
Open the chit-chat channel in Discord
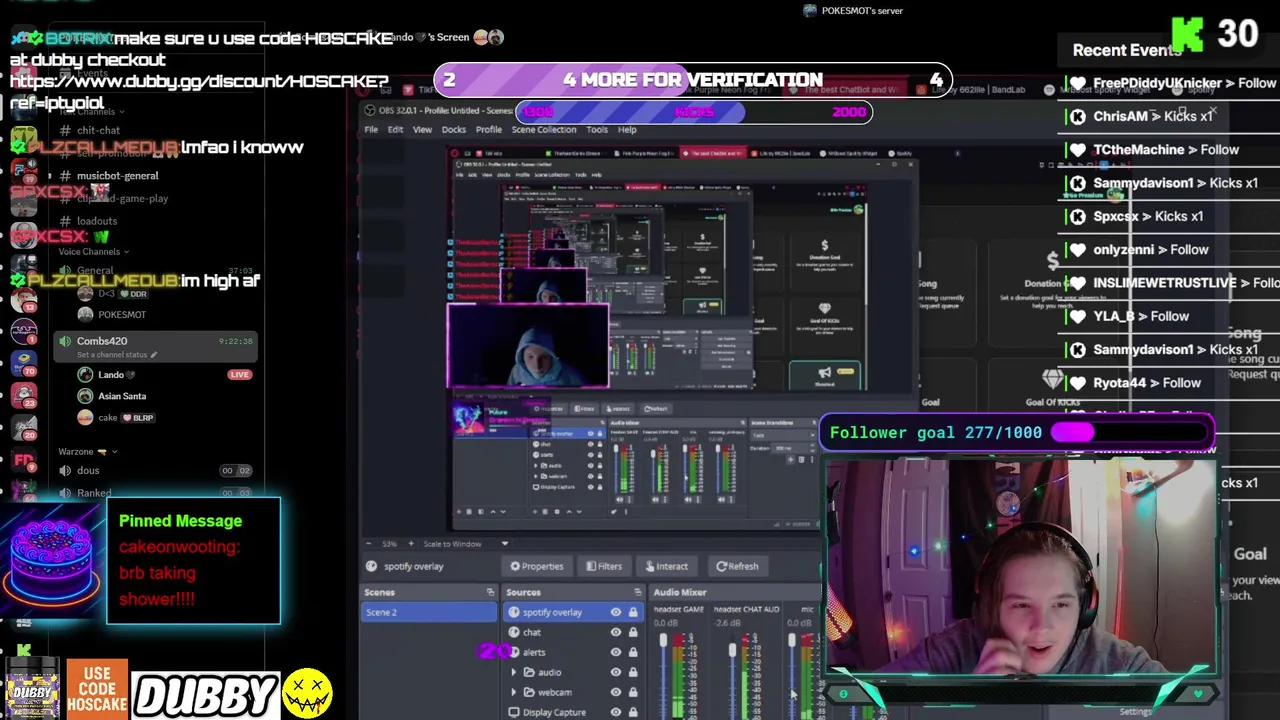98,130
